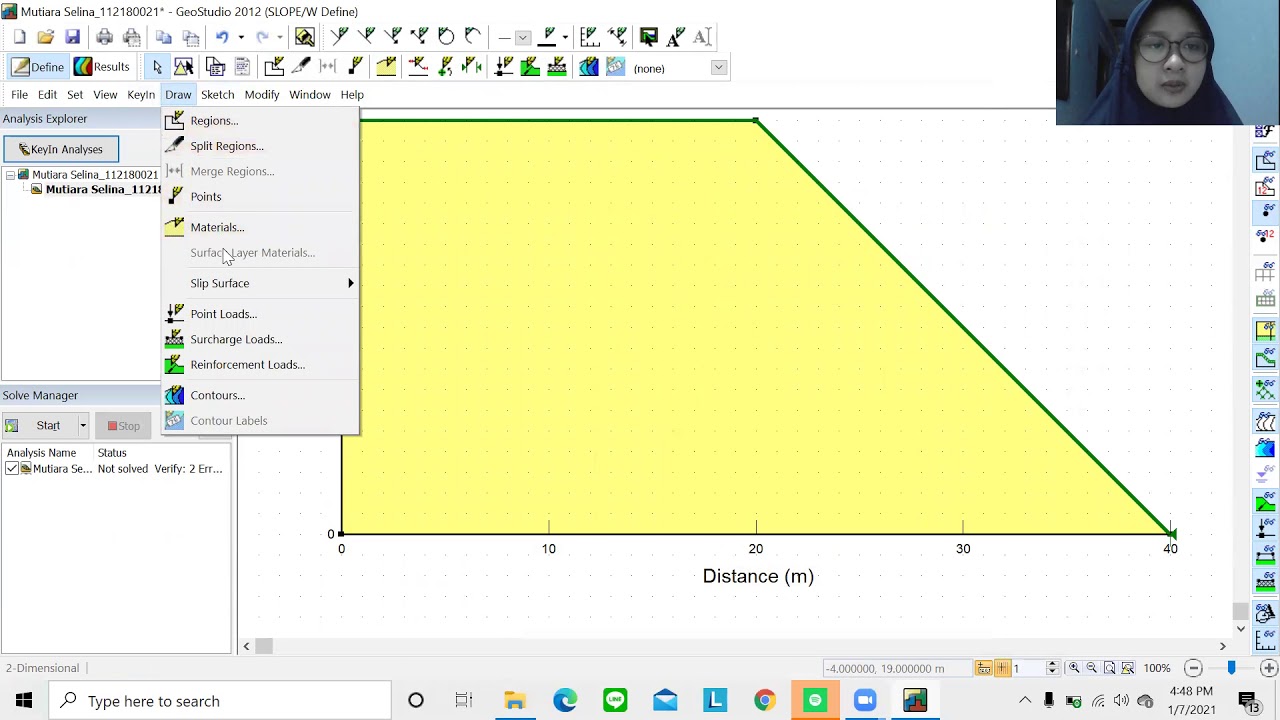1280x720 pixels.
Task: Click the Draw Point Loads toolbar icon
Action: click(504, 67)
